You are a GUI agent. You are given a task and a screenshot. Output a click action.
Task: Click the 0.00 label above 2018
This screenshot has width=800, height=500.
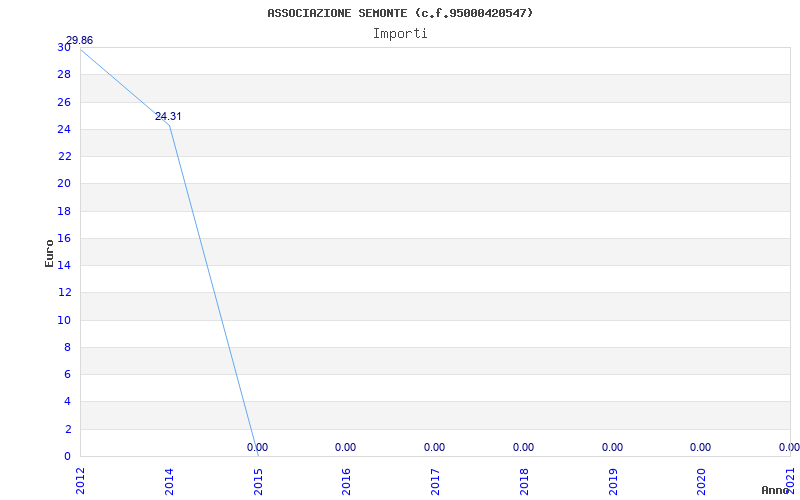(x=523, y=447)
